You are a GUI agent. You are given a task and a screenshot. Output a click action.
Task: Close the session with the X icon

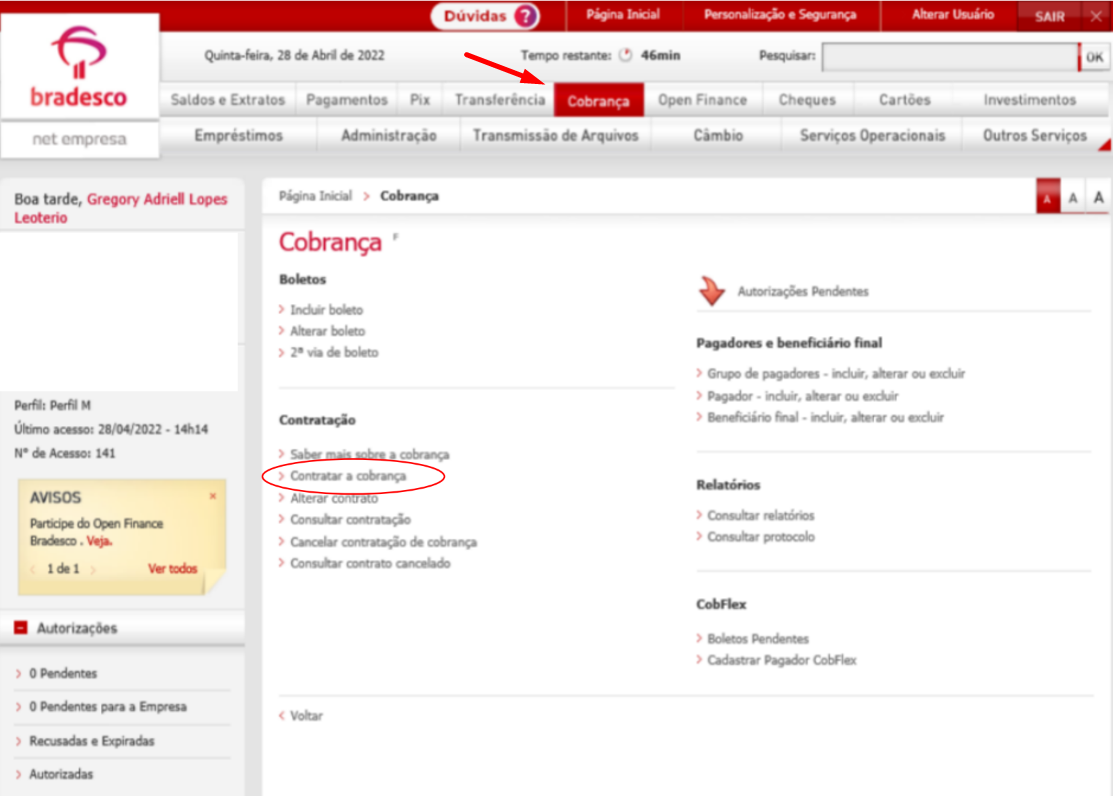coord(1095,16)
